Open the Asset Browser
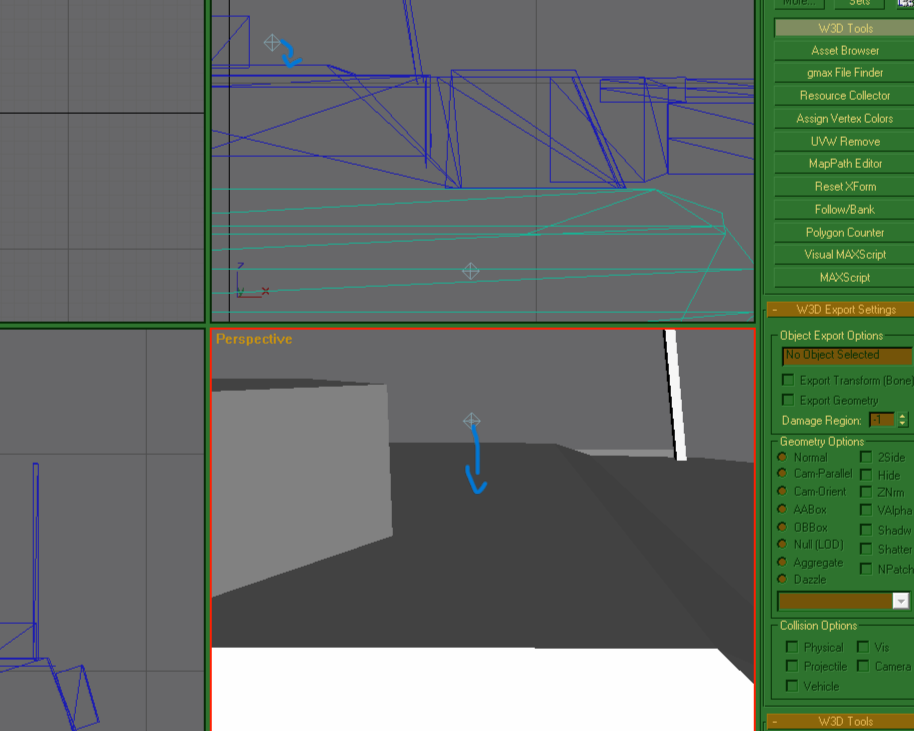Screen dimensions: 914x731 tap(843, 50)
